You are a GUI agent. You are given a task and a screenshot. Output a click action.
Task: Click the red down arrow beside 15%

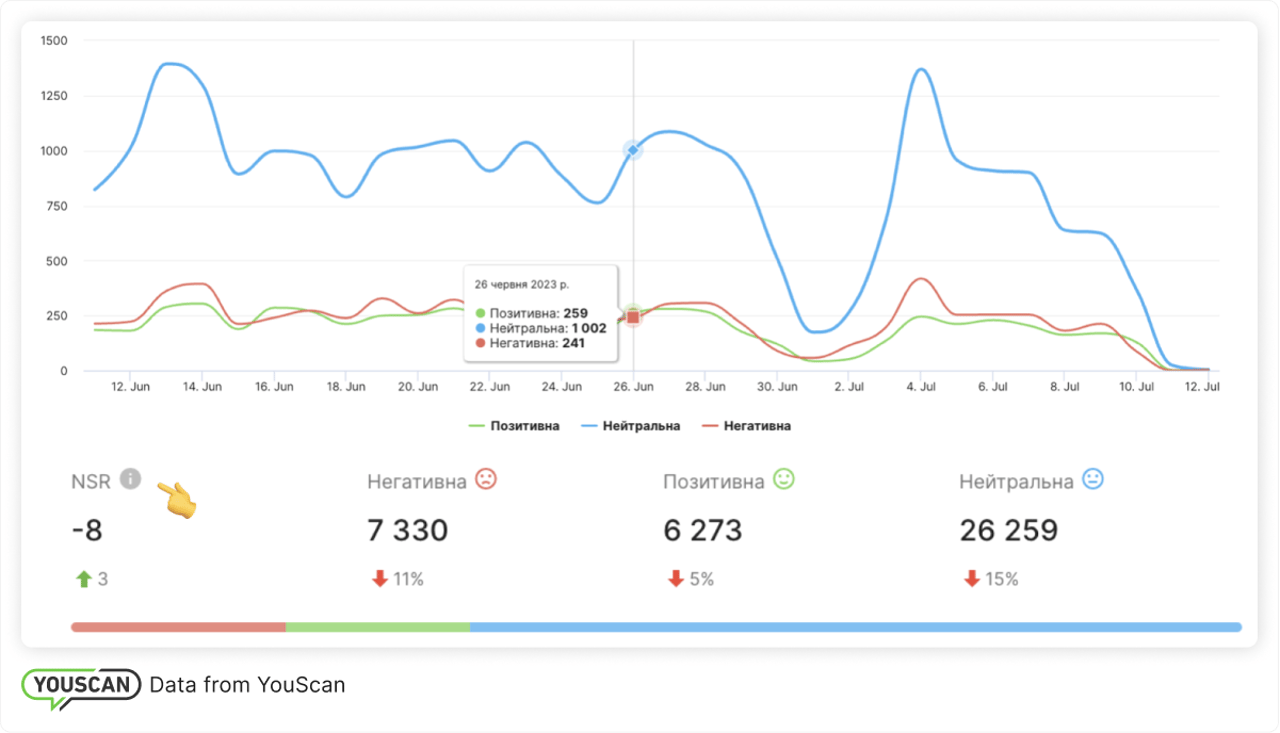971,579
